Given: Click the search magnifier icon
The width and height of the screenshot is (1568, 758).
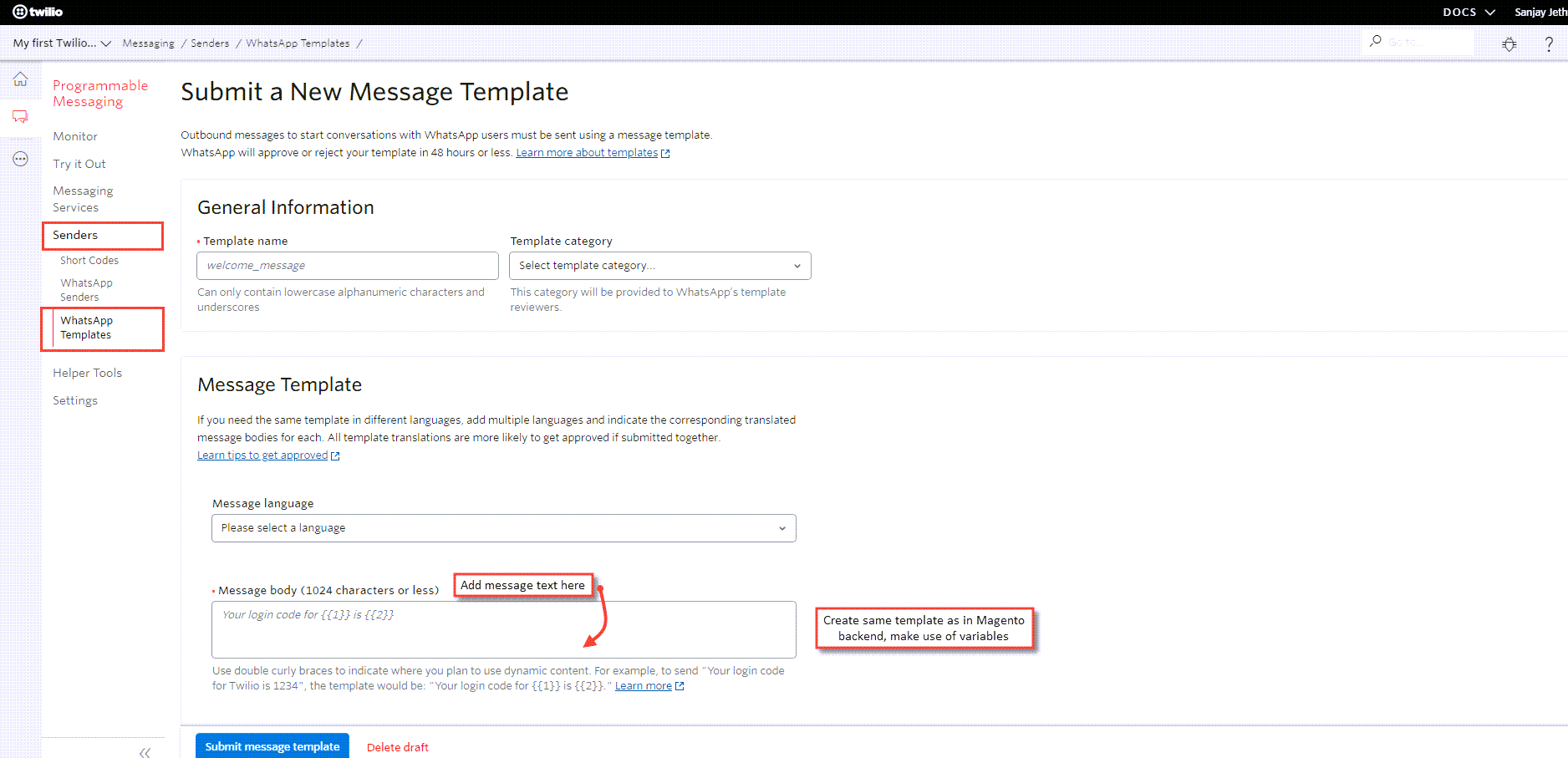Looking at the screenshot, I should [x=1375, y=41].
